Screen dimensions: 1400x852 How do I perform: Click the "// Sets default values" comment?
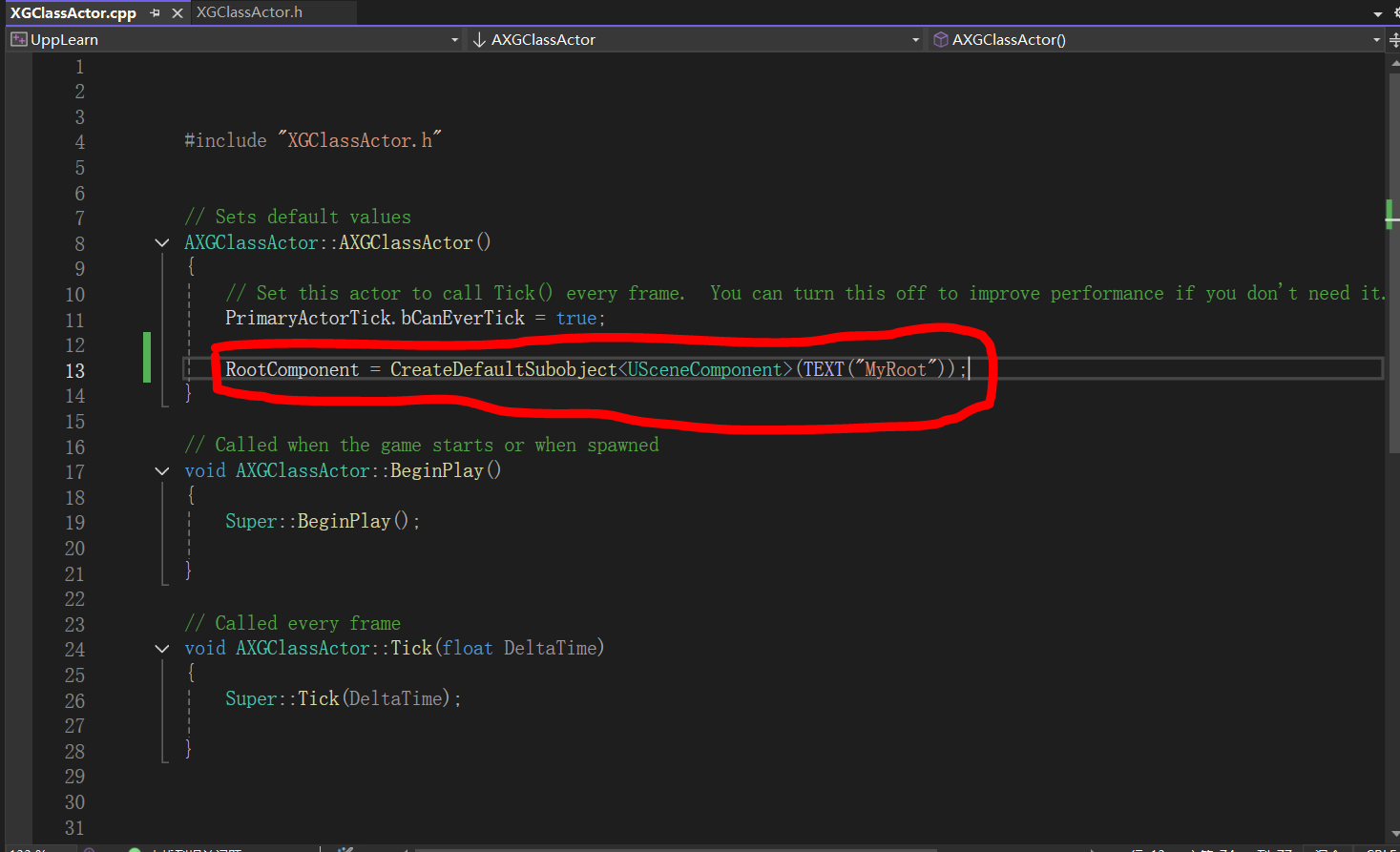tap(298, 218)
